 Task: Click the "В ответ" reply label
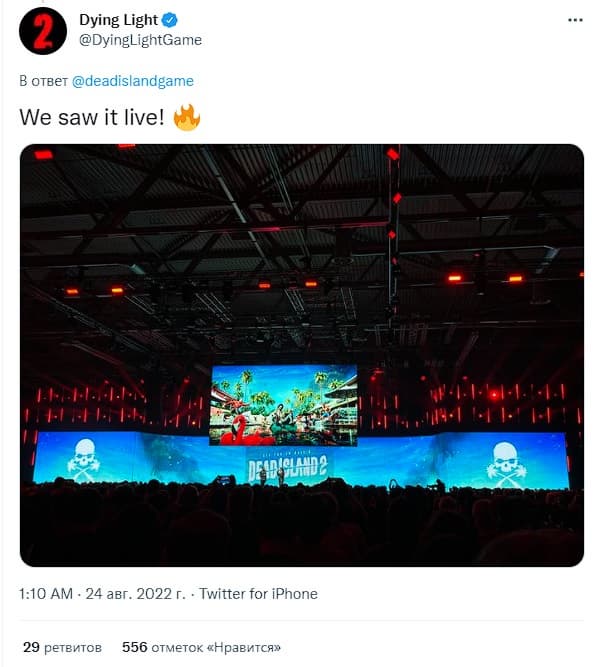click(x=43, y=81)
